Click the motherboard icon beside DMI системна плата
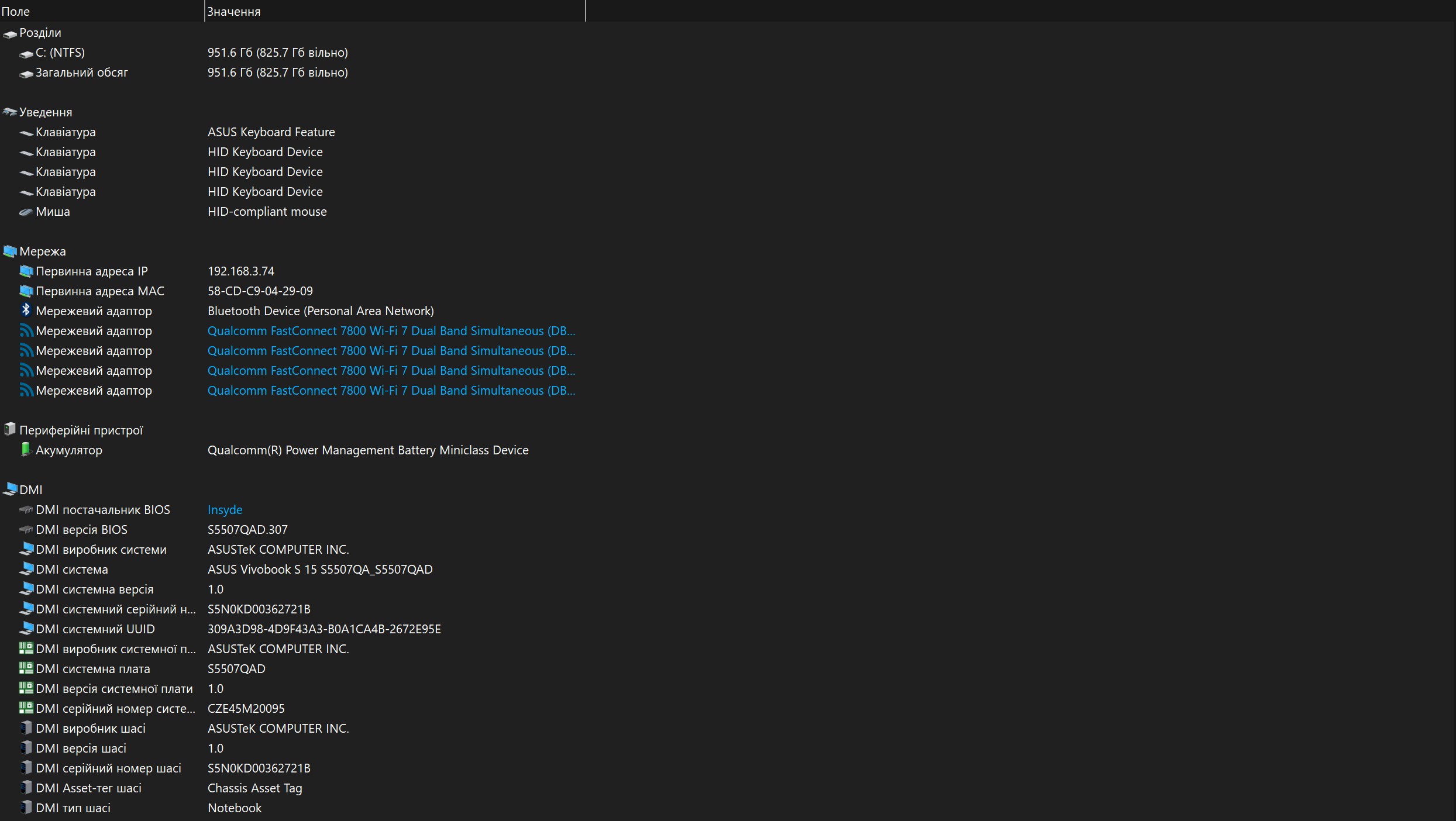 pyautogui.click(x=26, y=668)
